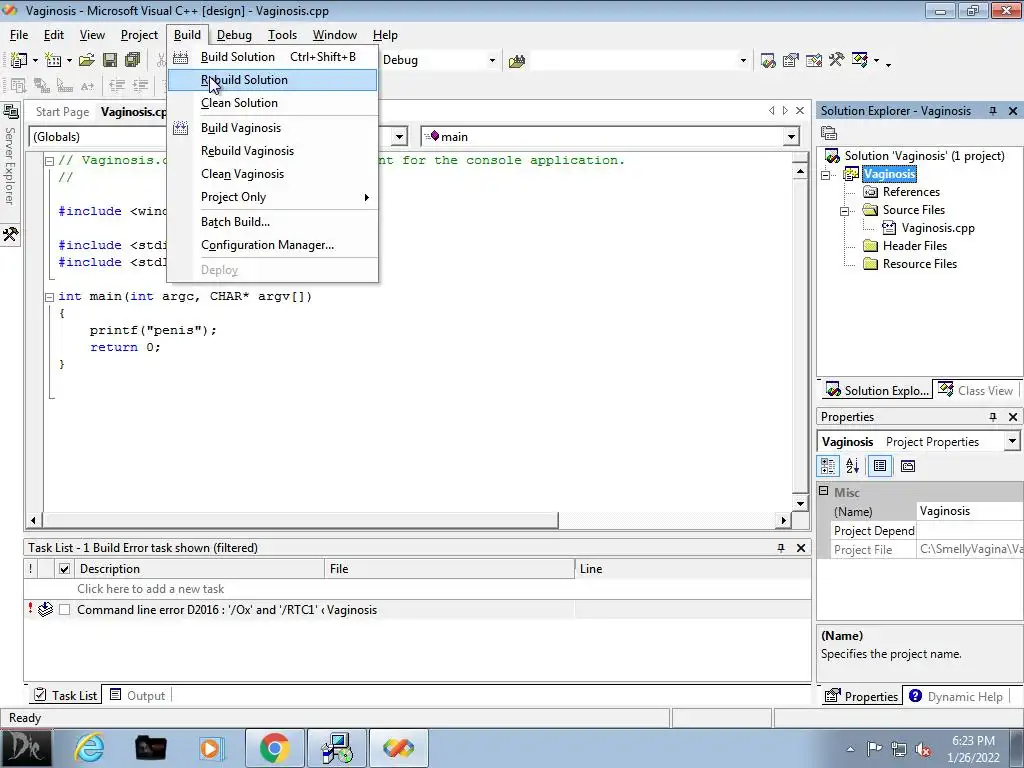Click the Server Explorer sidebar icon

click(x=10, y=112)
